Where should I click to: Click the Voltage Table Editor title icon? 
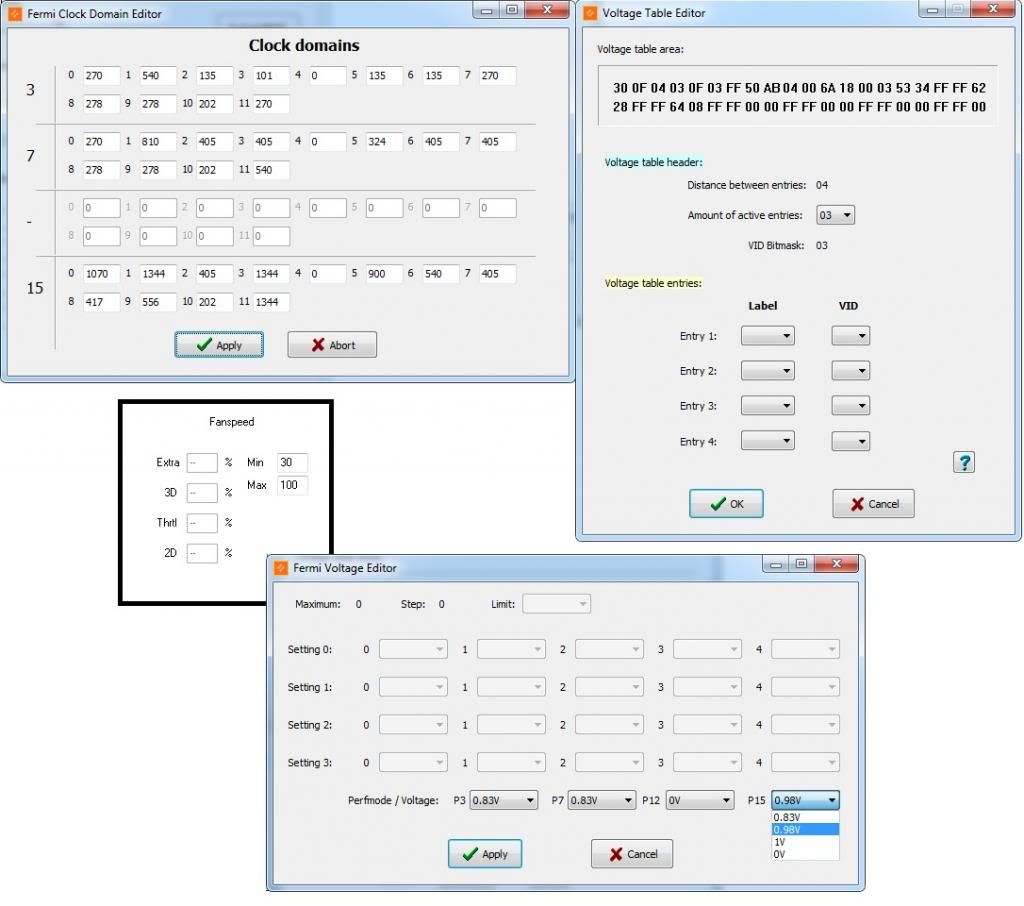pos(590,13)
